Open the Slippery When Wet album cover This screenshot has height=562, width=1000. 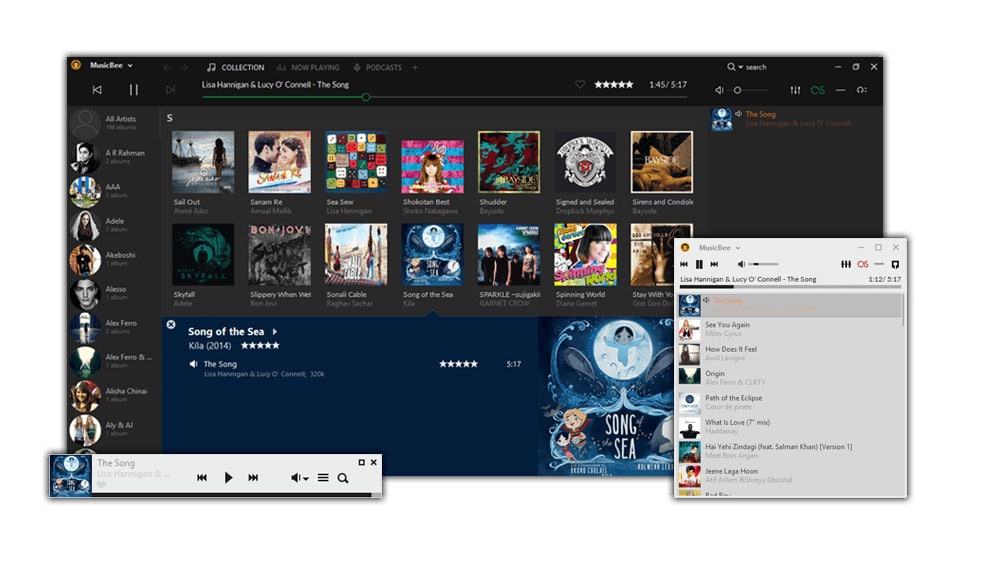pos(279,255)
